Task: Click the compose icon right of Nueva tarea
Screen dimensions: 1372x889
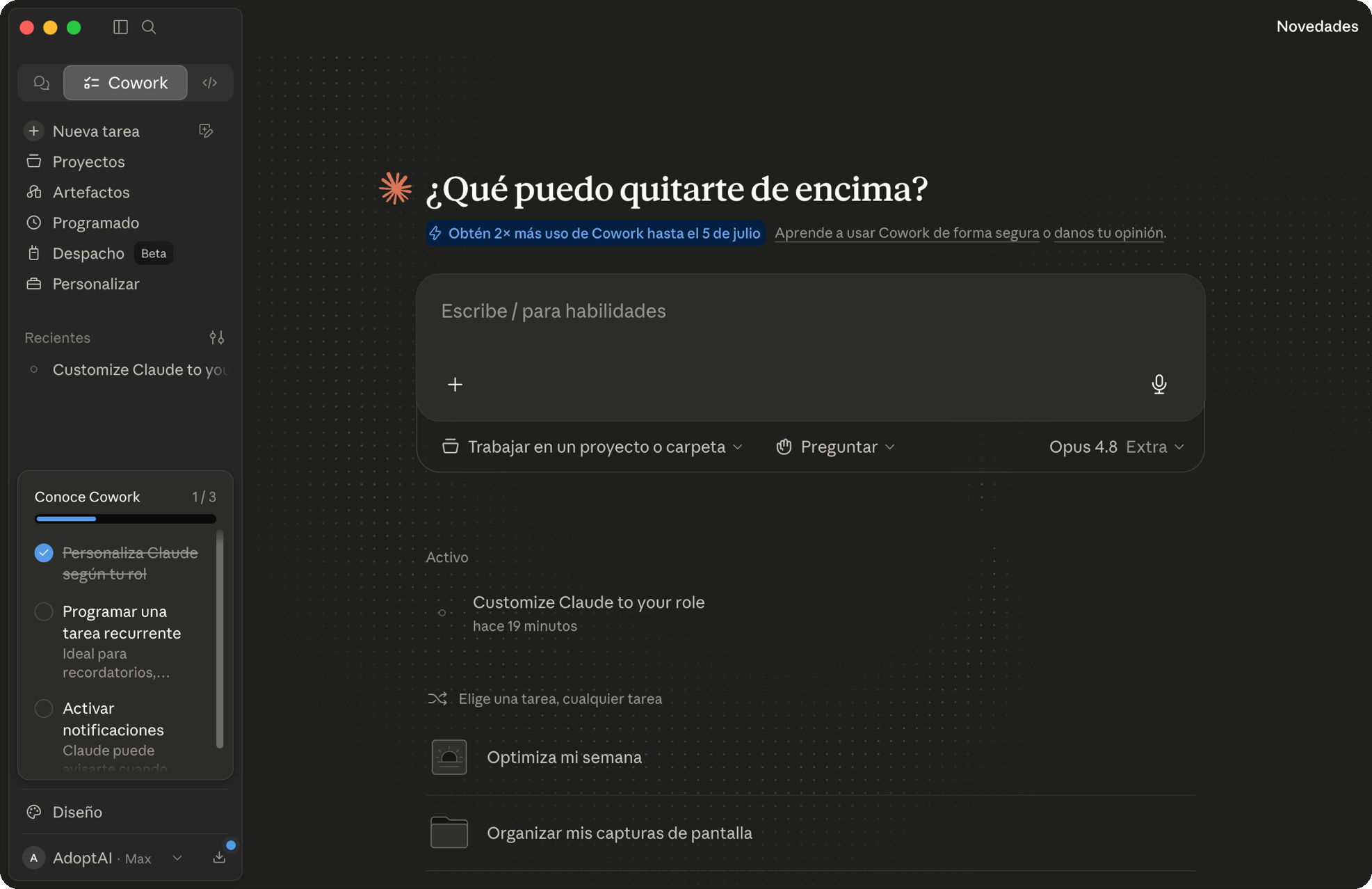Action: 206,131
